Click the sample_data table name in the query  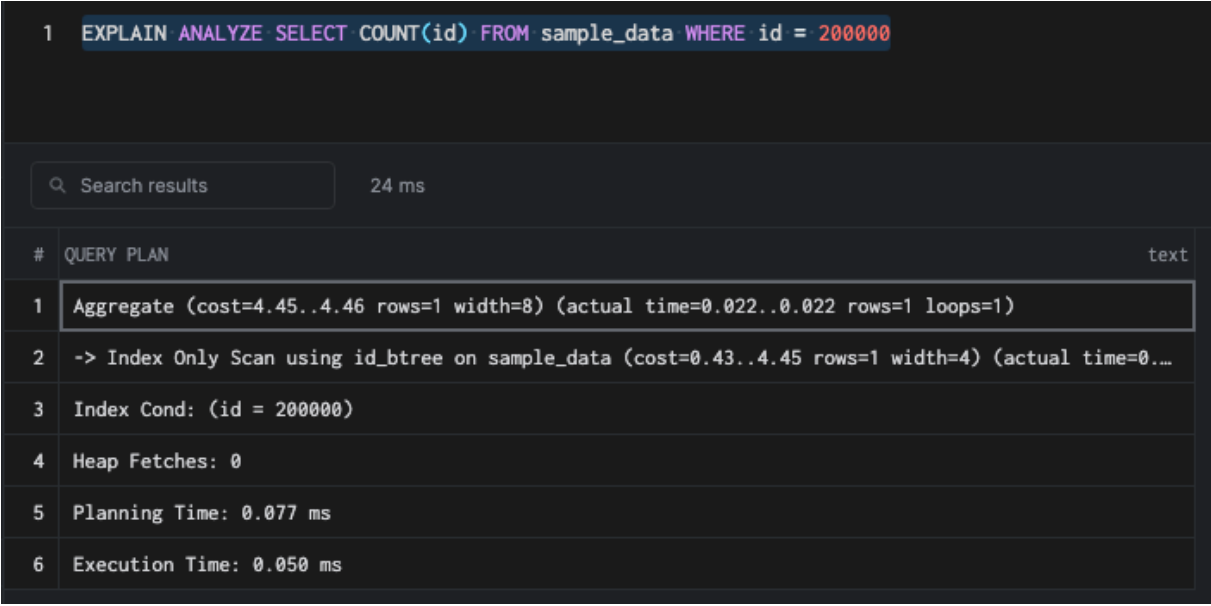tap(606, 33)
